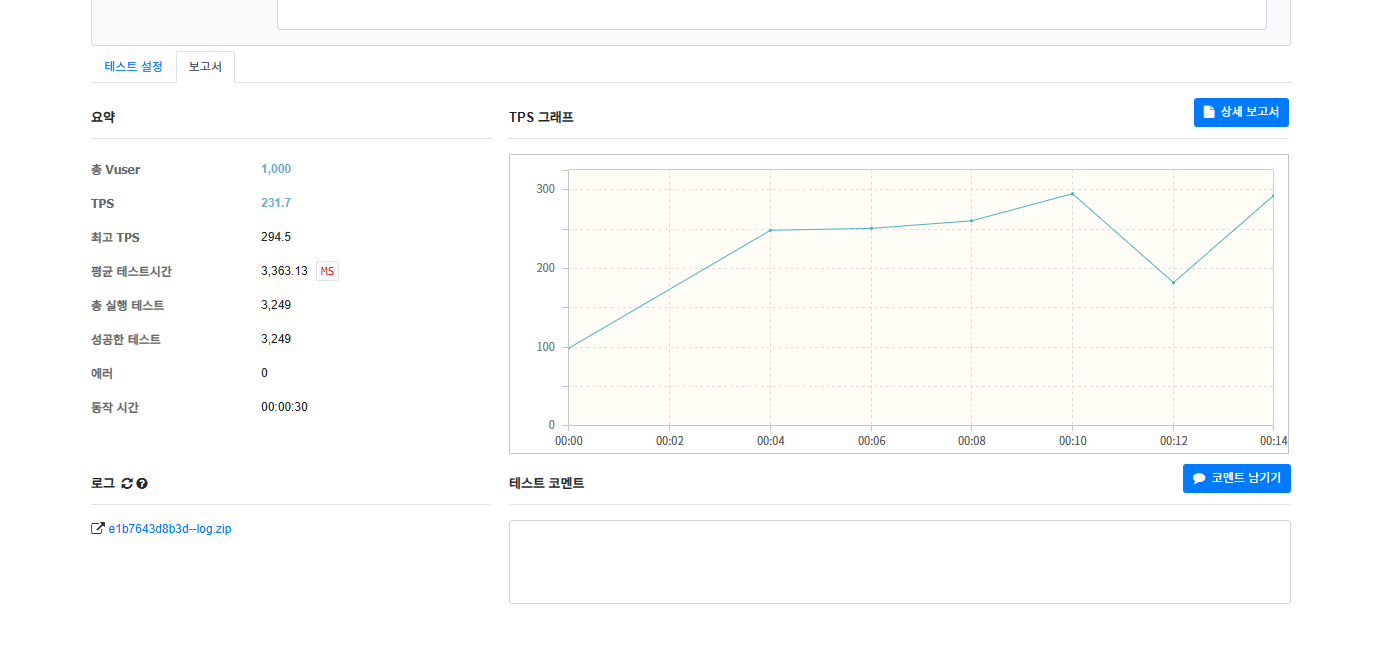Select the 보고서 tab

pos(205,67)
